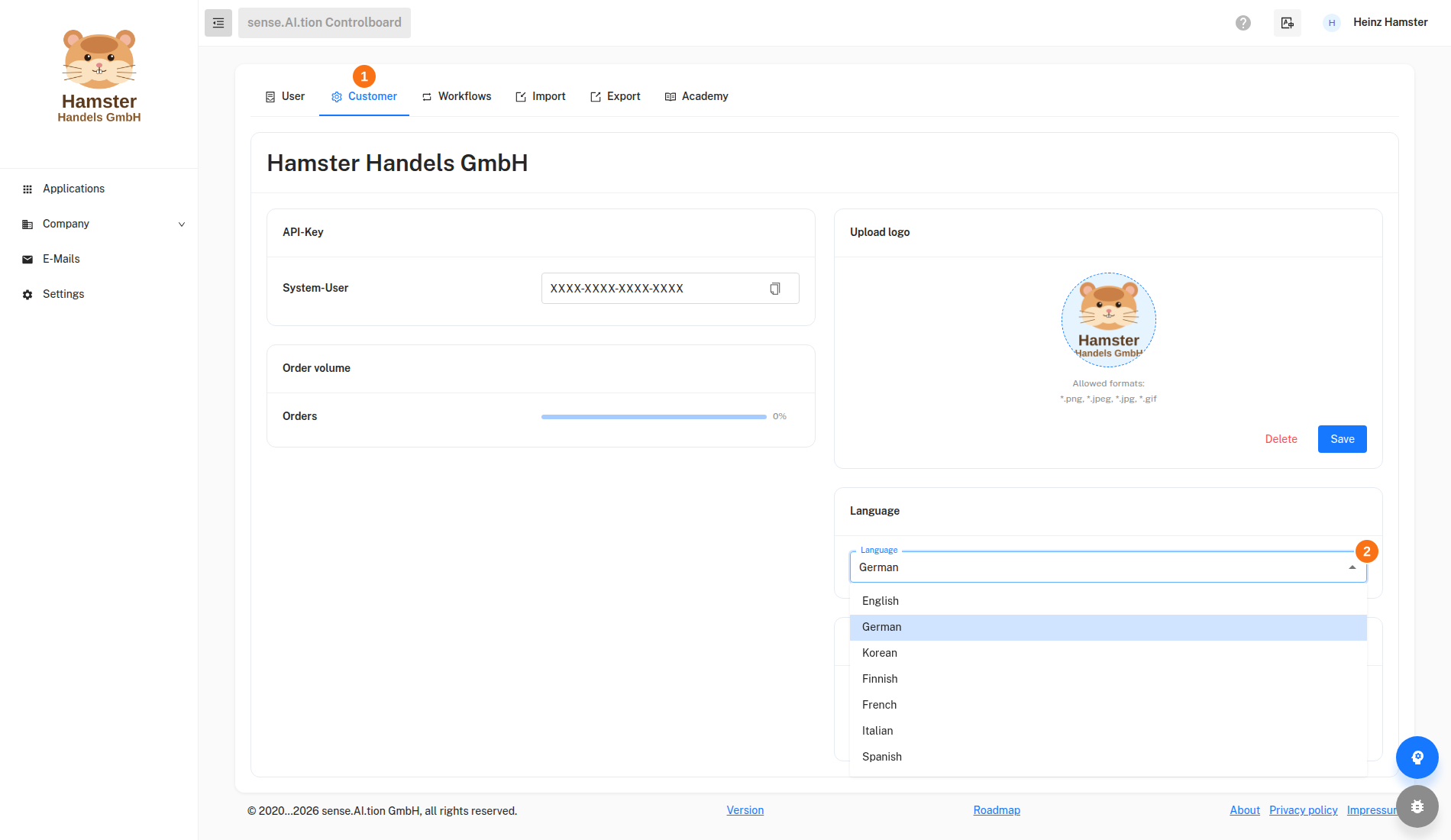The height and width of the screenshot is (840, 1451).
Task: Collapse the sidebar with the menu toggle icon
Action: point(218,23)
